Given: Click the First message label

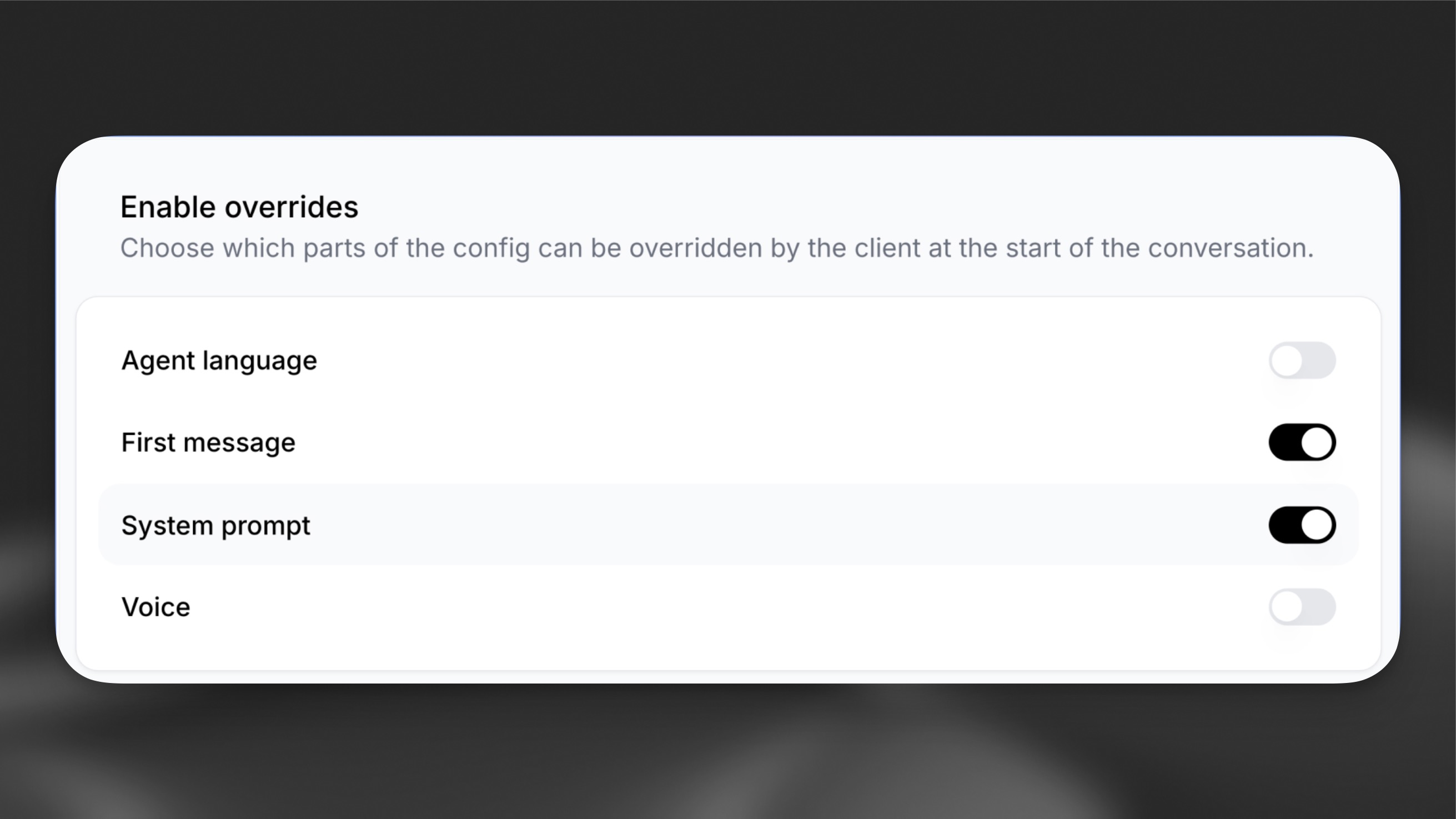Looking at the screenshot, I should (208, 442).
